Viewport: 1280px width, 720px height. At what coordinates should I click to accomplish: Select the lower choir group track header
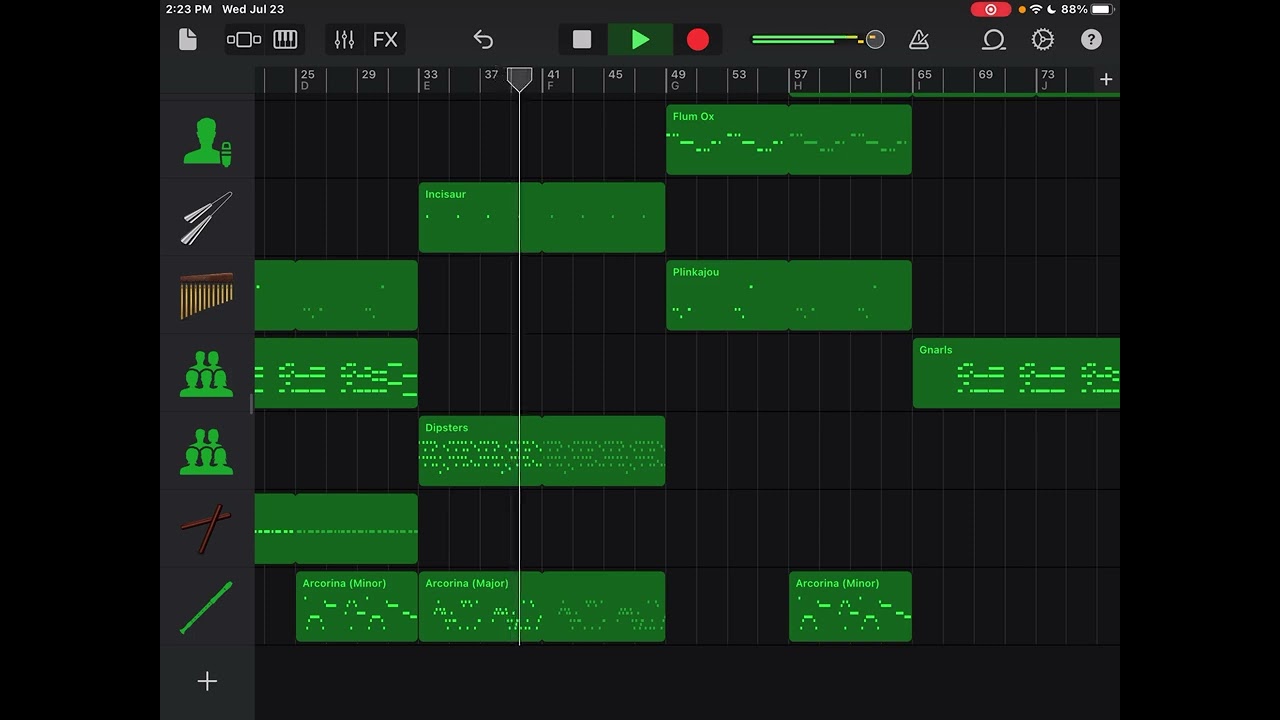click(207, 451)
